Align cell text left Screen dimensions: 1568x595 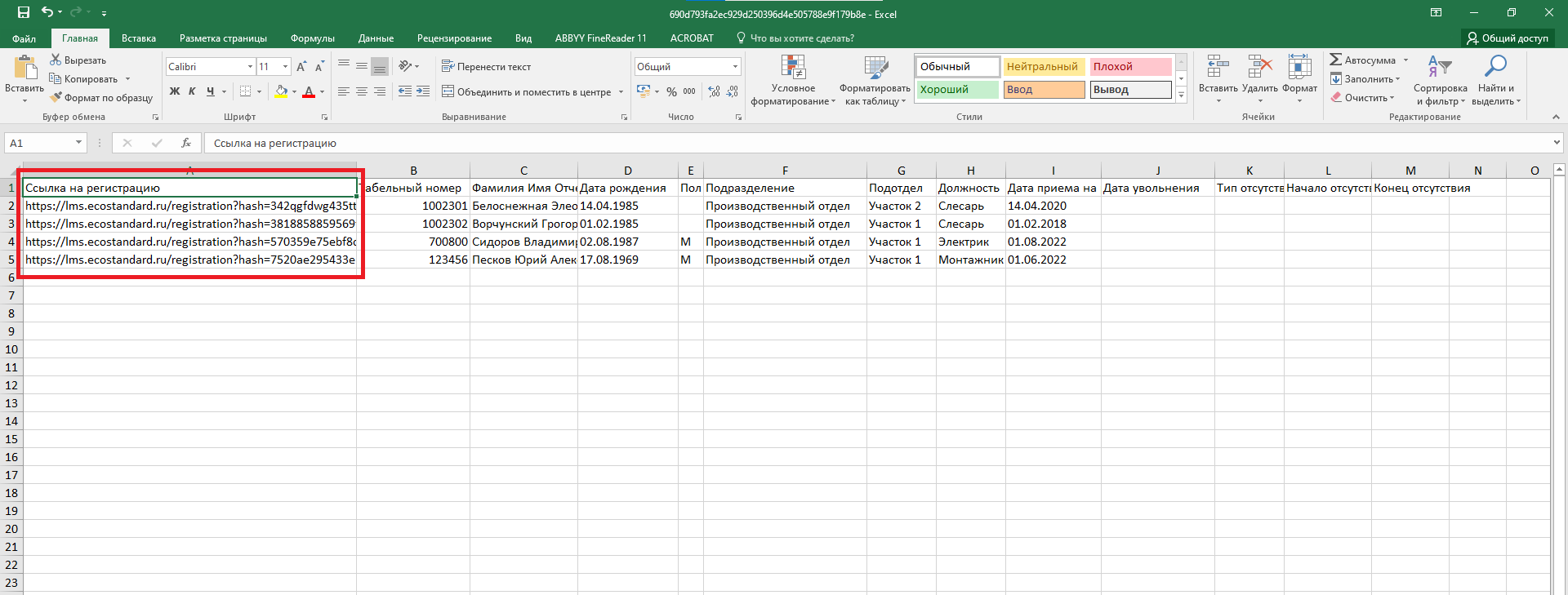[344, 91]
